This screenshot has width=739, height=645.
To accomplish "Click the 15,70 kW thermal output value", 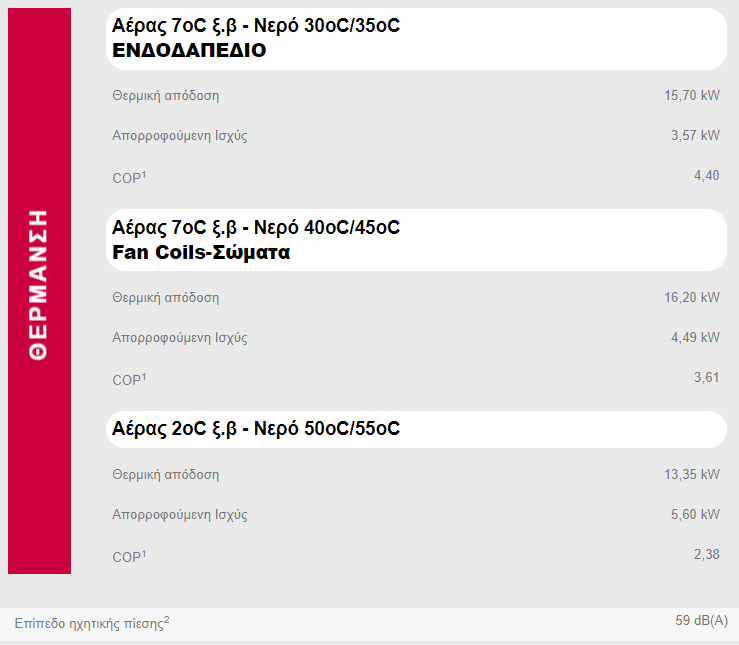I will [x=691, y=96].
